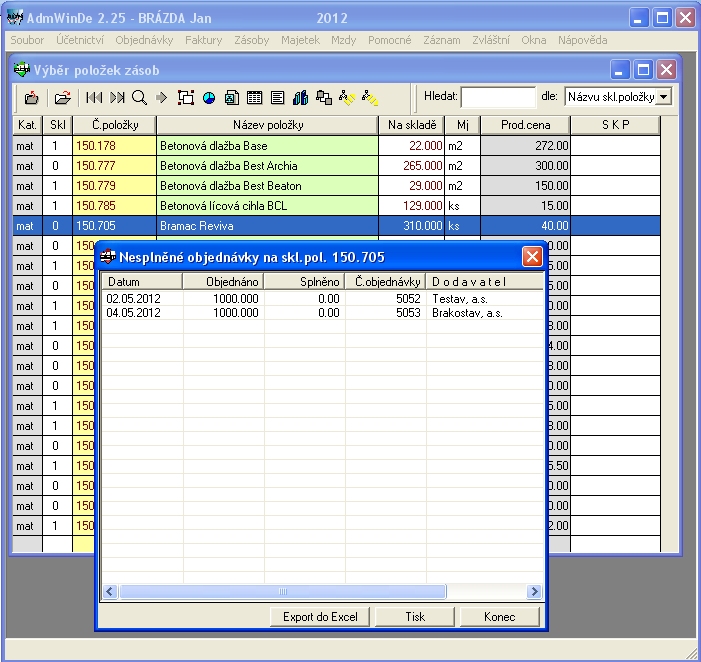This screenshot has width=701, height=662.
Task: Click the AdmWinDe application title icon
Action: tap(15, 18)
